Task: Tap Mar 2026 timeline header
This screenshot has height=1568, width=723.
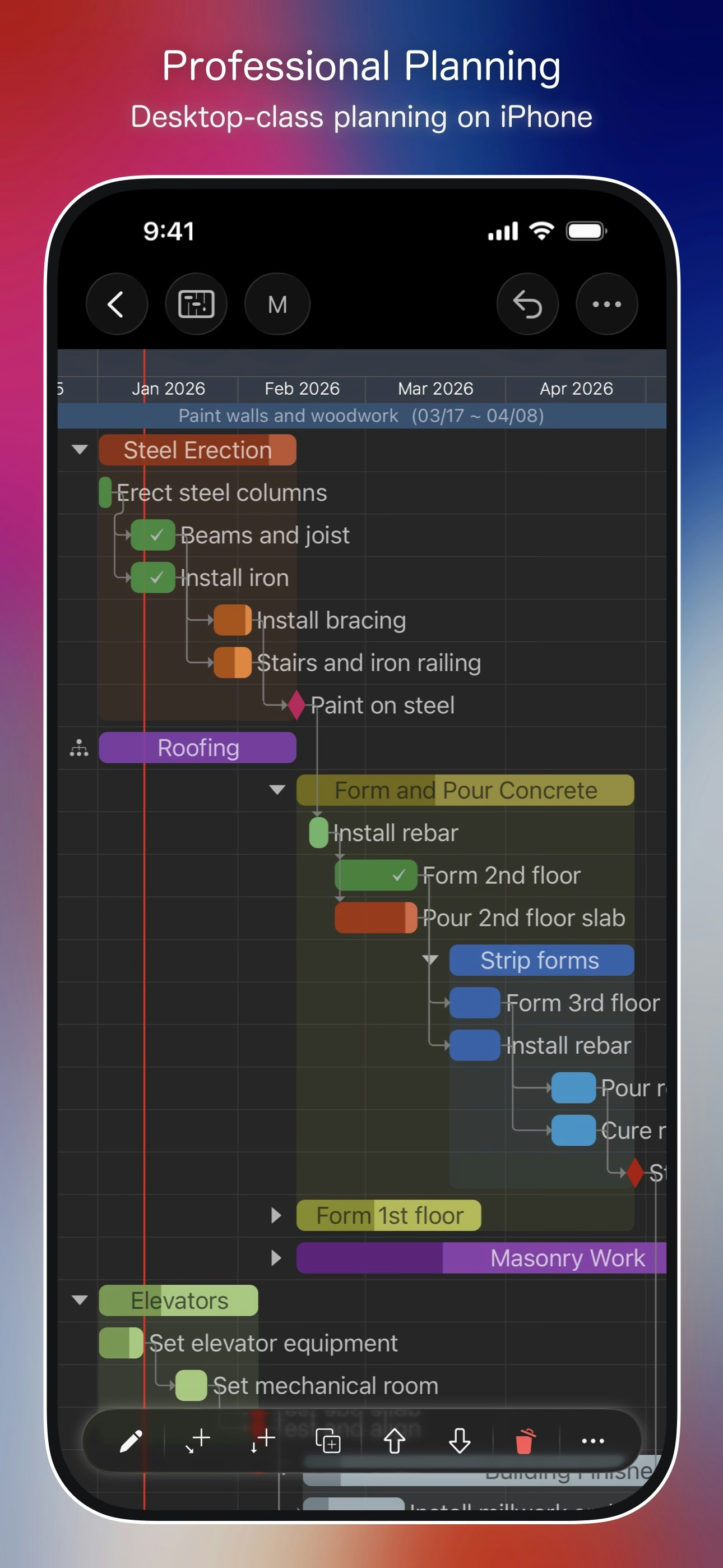Action: tap(435, 388)
